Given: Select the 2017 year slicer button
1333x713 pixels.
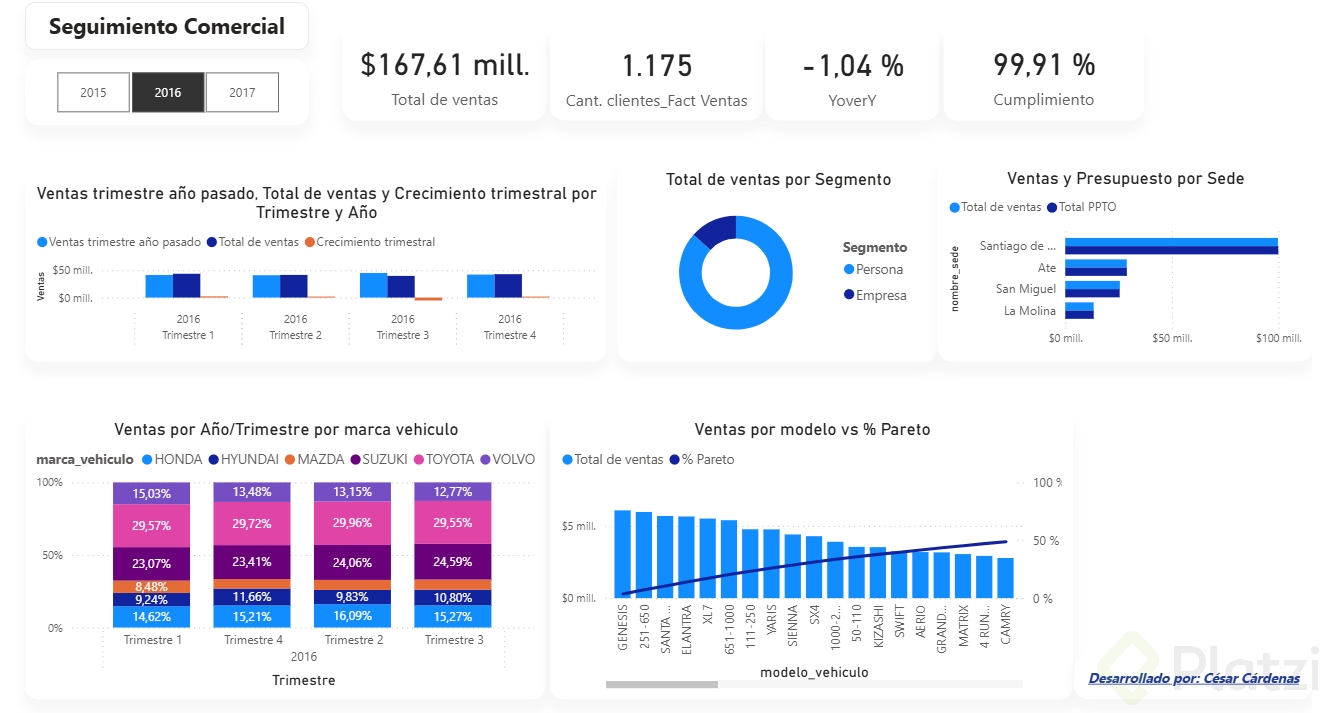Looking at the screenshot, I should click(x=242, y=92).
